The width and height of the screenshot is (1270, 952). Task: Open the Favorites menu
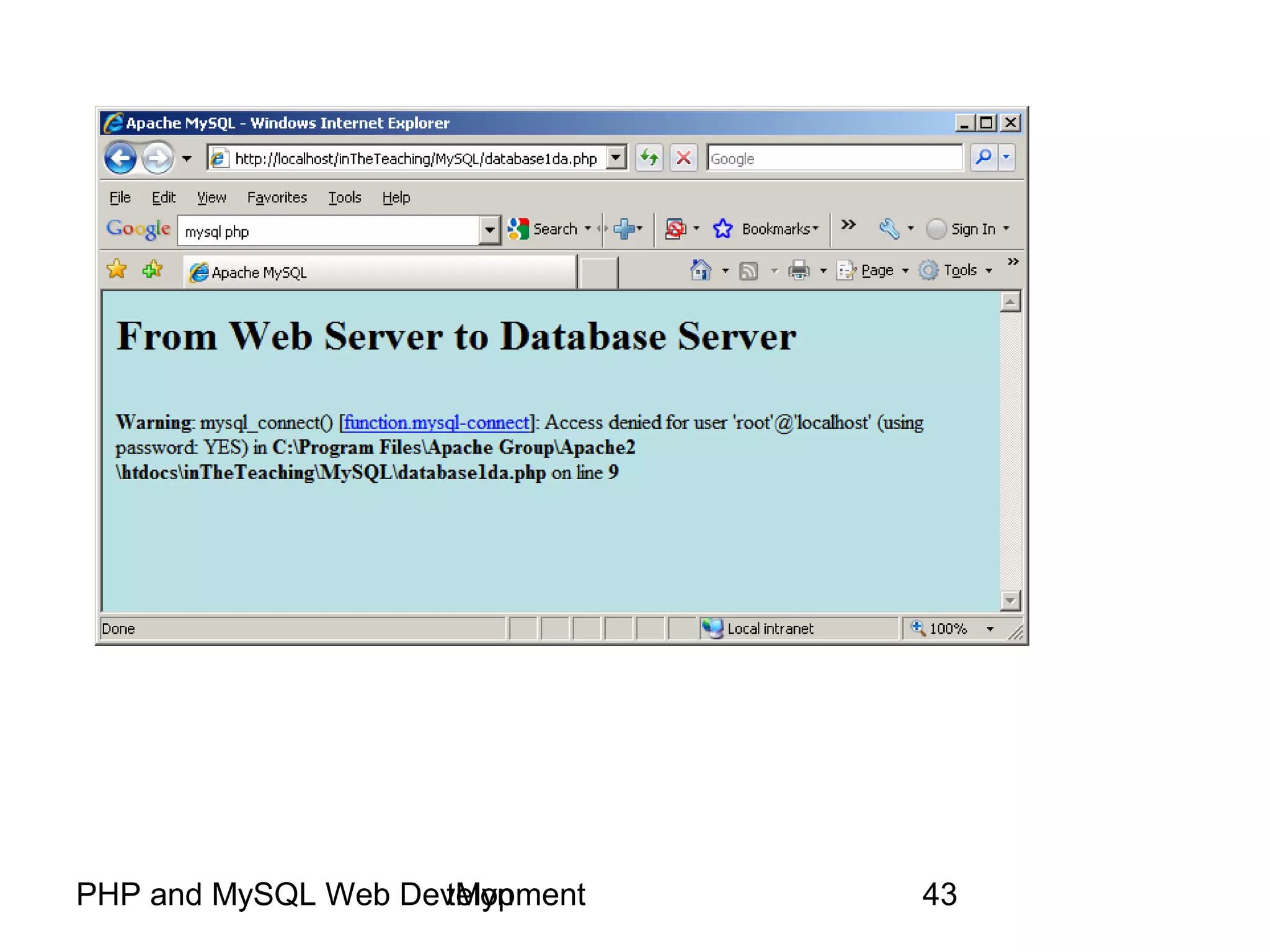tap(277, 197)
